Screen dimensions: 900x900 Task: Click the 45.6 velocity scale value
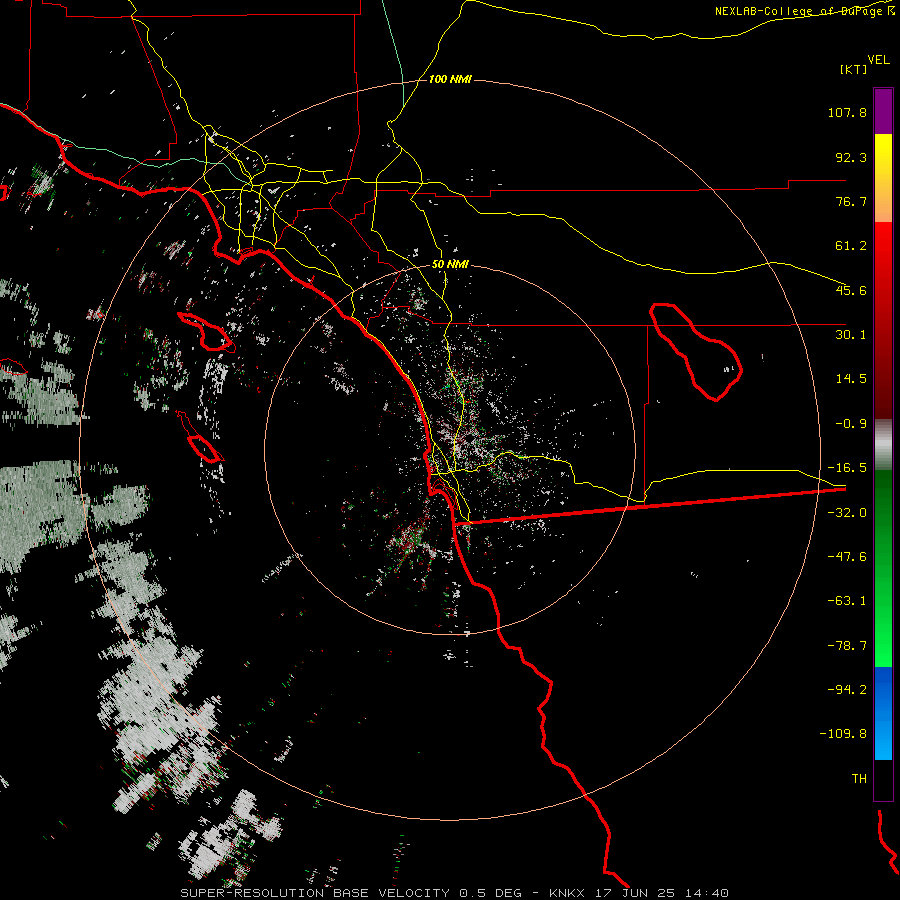coord(851,290)
